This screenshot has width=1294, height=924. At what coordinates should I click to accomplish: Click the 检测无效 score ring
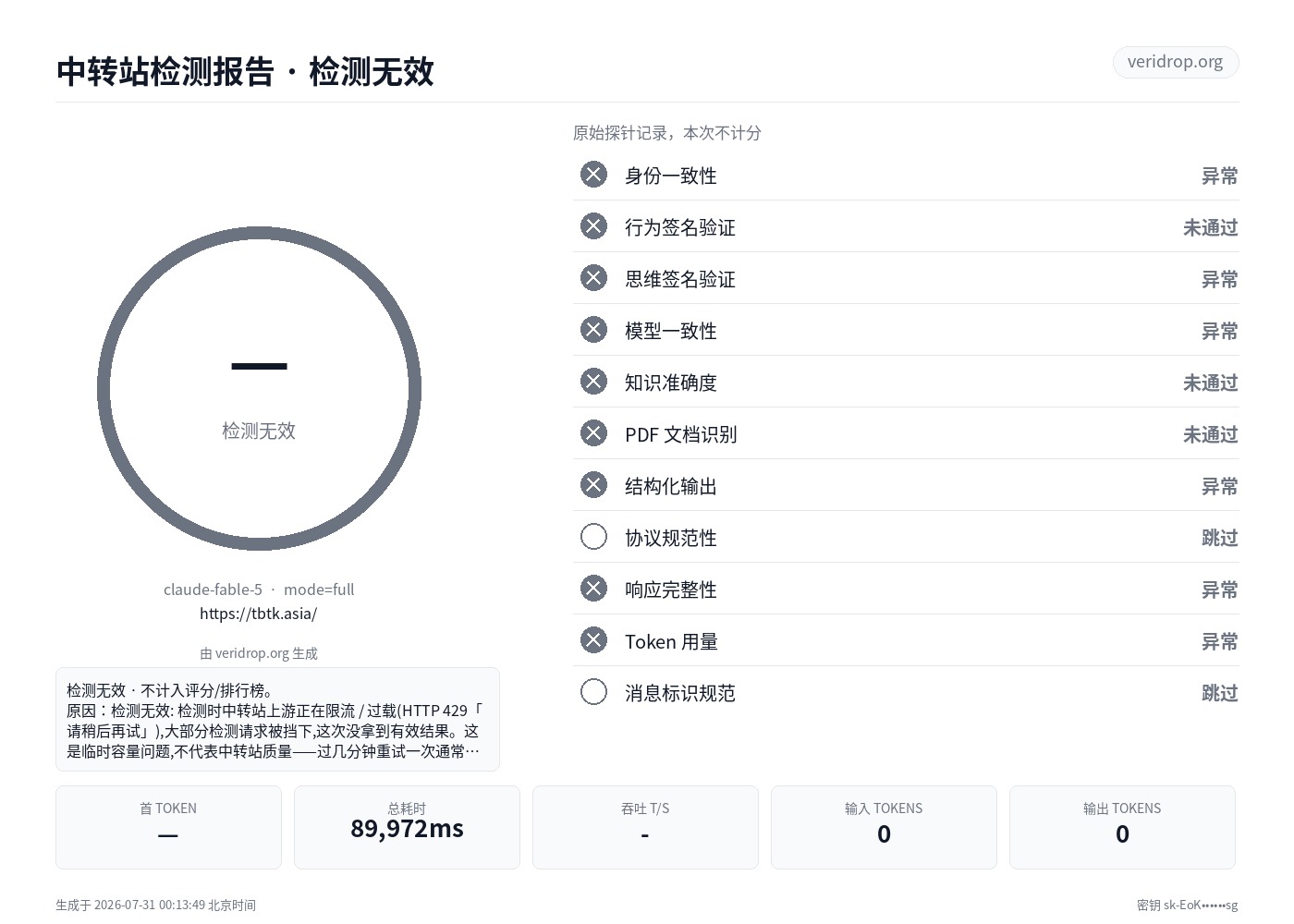pyautogui.click(x=259, y=389)
